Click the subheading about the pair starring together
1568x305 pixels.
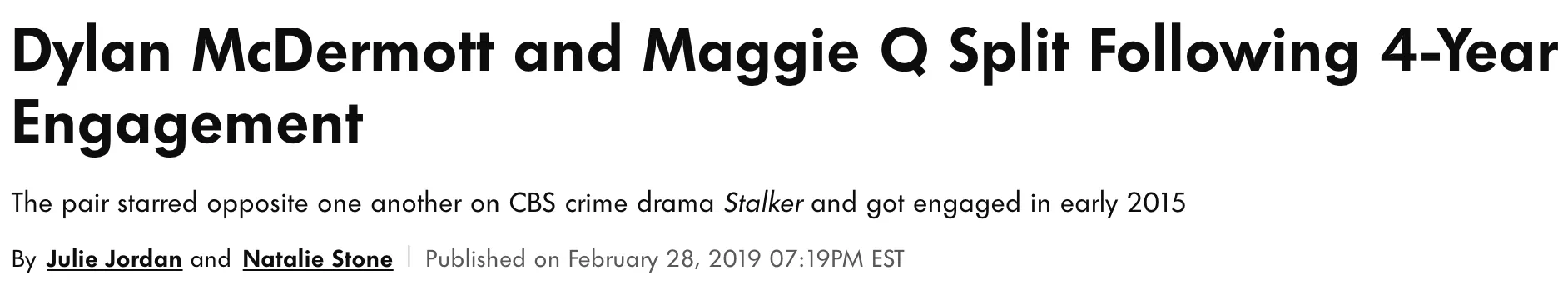[598, 203]
